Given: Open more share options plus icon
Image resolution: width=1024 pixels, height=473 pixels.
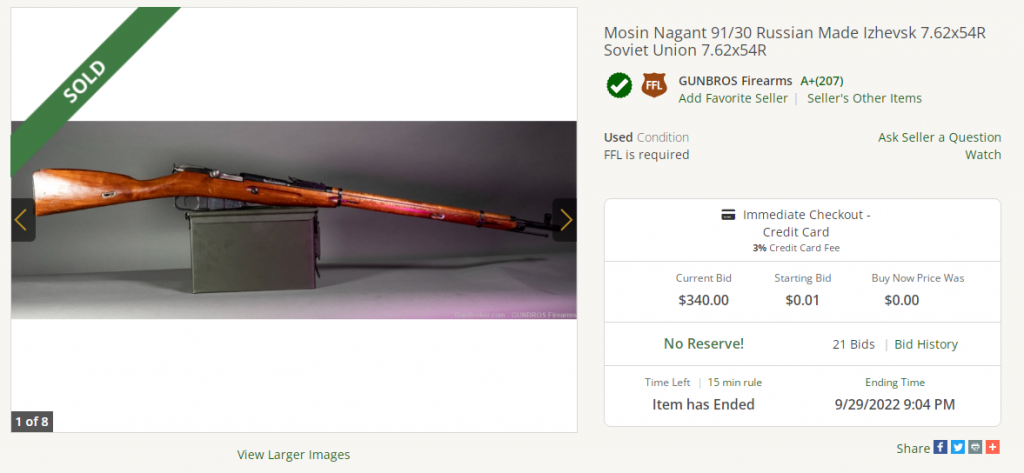Looking at the screenshot, I should (993, 448).
